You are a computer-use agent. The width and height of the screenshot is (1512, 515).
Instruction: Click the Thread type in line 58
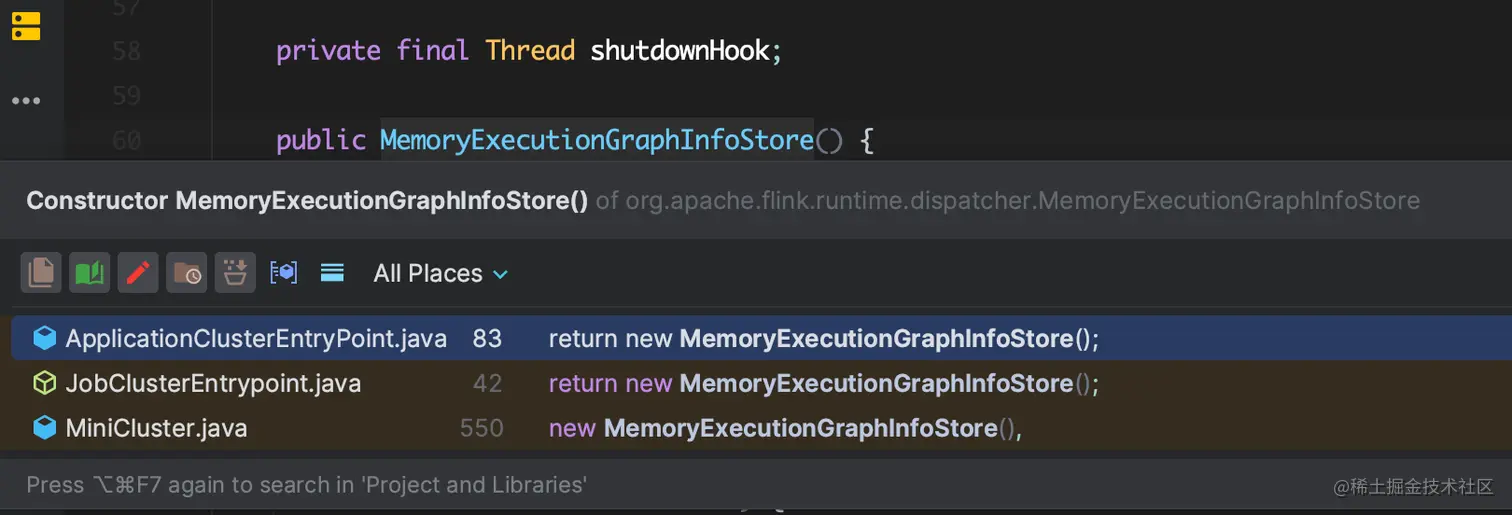pyautogui.click(x=530, y=50)
